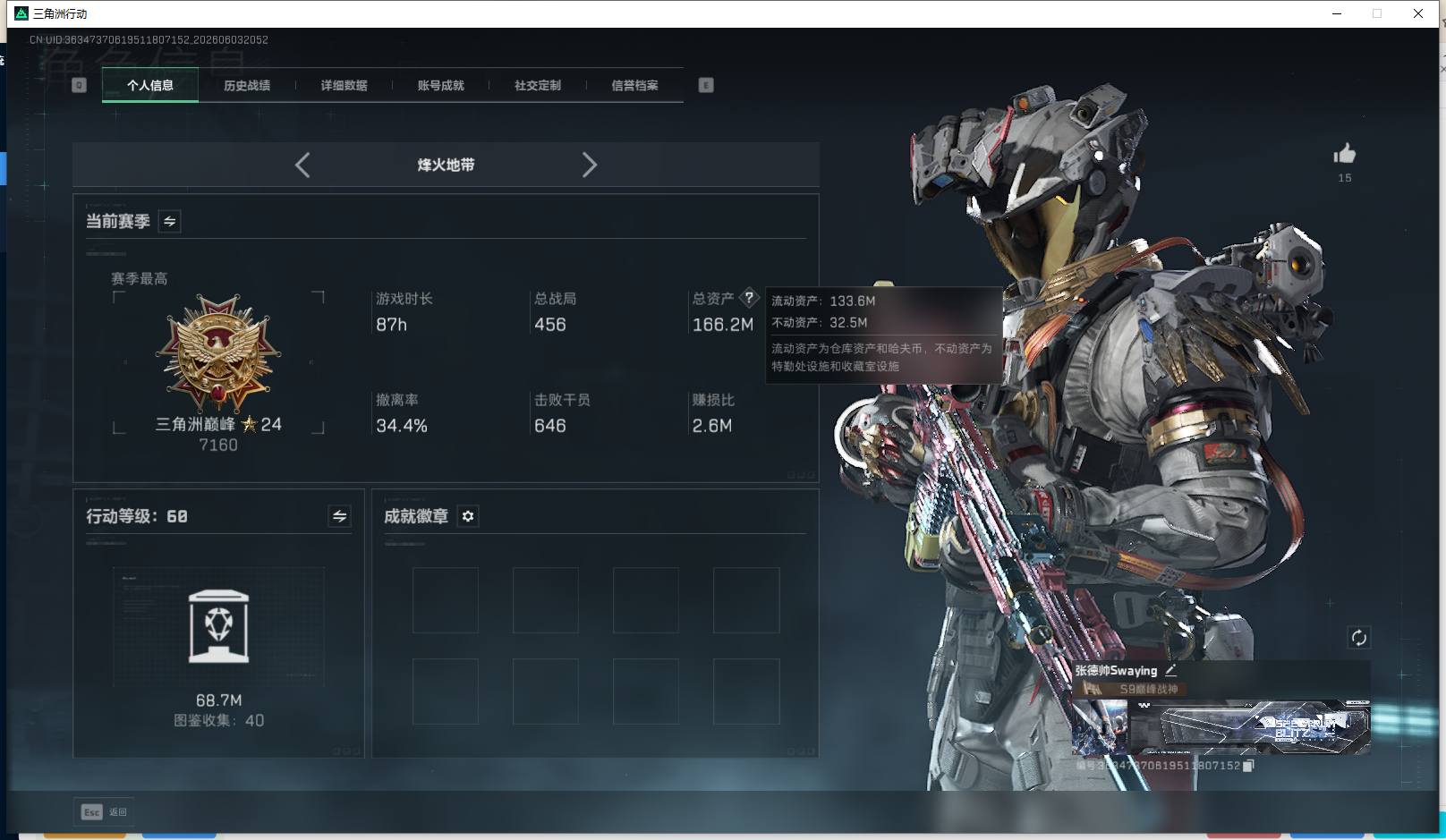The image size is (1446, 840).
Task: Click the CN UID text at top
Action: point(149,39)
